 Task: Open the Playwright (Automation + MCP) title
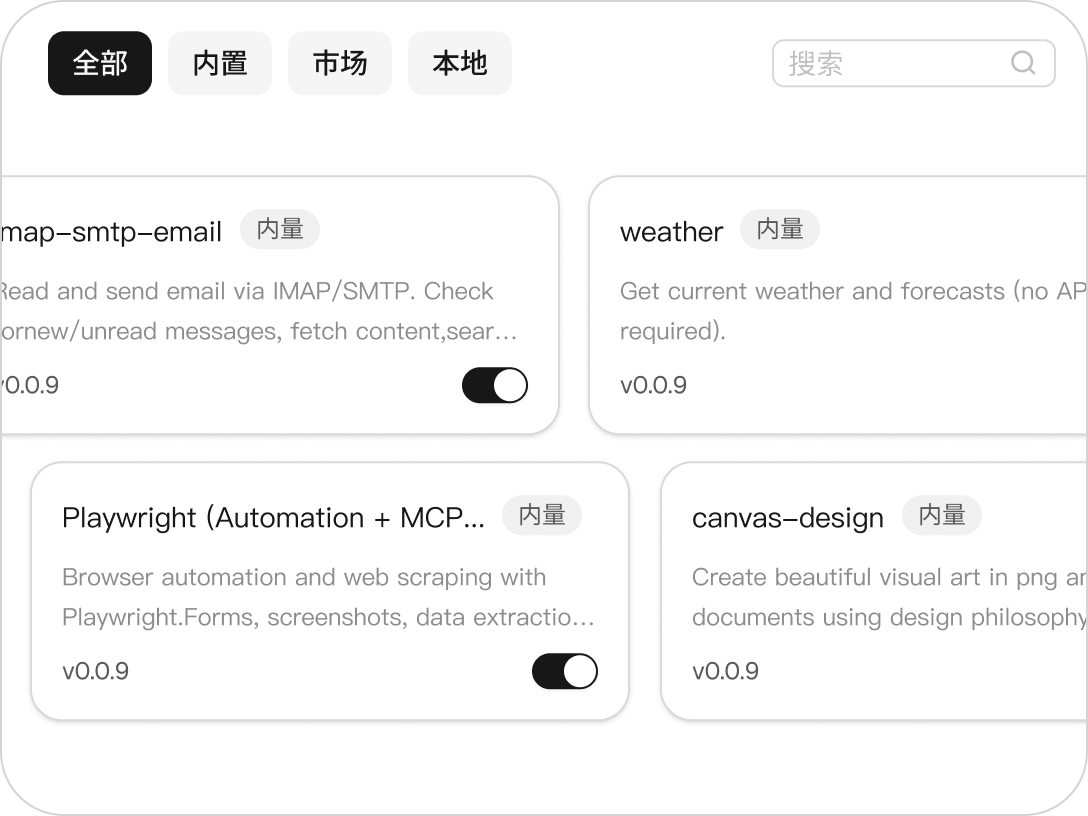273,518
